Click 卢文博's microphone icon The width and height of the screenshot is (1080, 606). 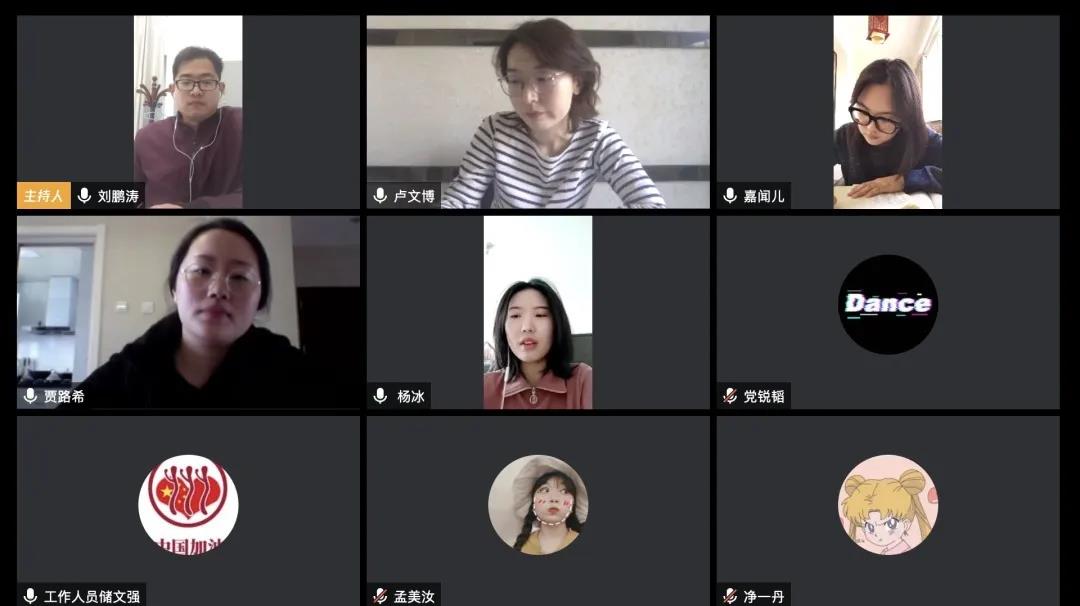click(380, 196)
